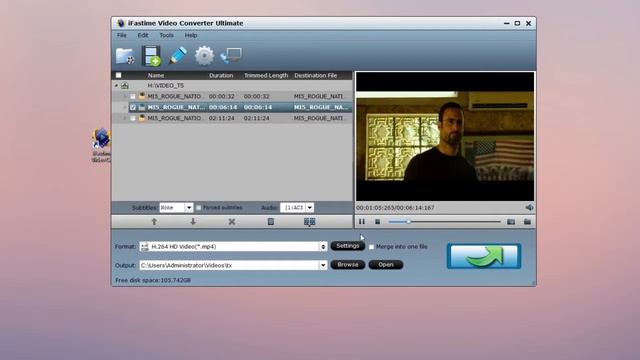This screenshot has width=640, height=360.
Task: Collapse the H:\VIDEO_TS tree node
Action: (116, 86)
